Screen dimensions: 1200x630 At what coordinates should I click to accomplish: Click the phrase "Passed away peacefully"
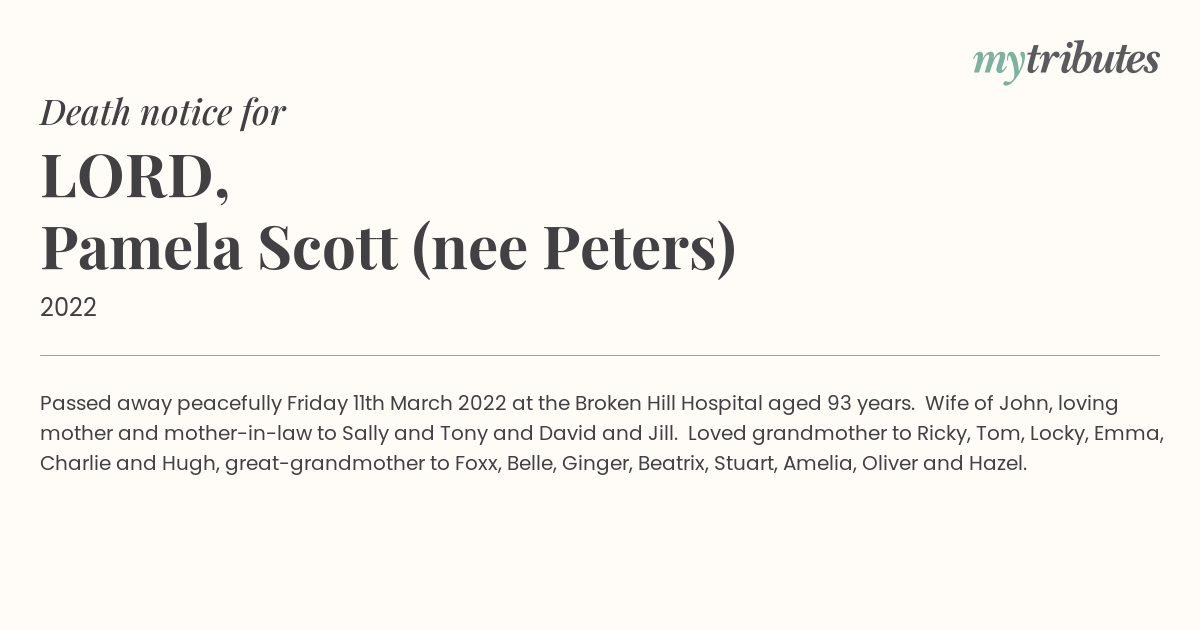coord(161,404)
